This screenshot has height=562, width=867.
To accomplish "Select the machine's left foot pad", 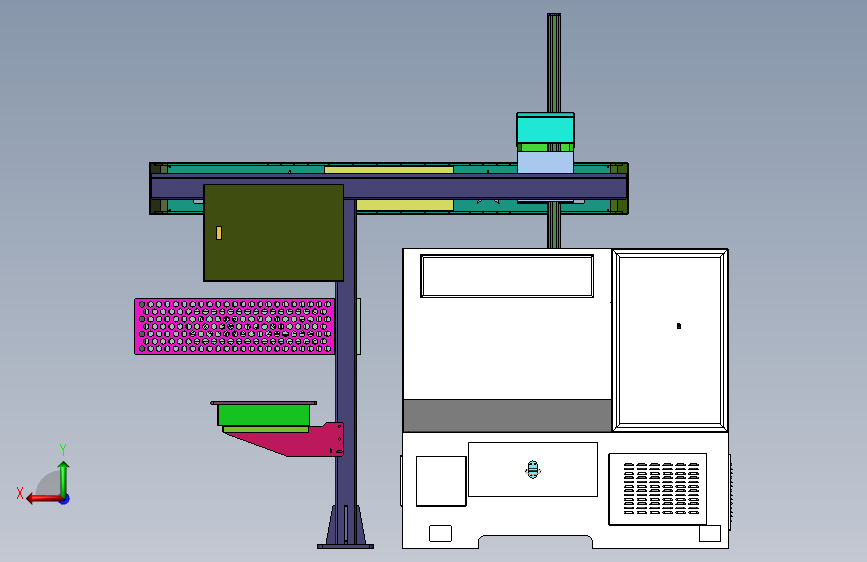I will pyautogui.click(x=441, y=533).
